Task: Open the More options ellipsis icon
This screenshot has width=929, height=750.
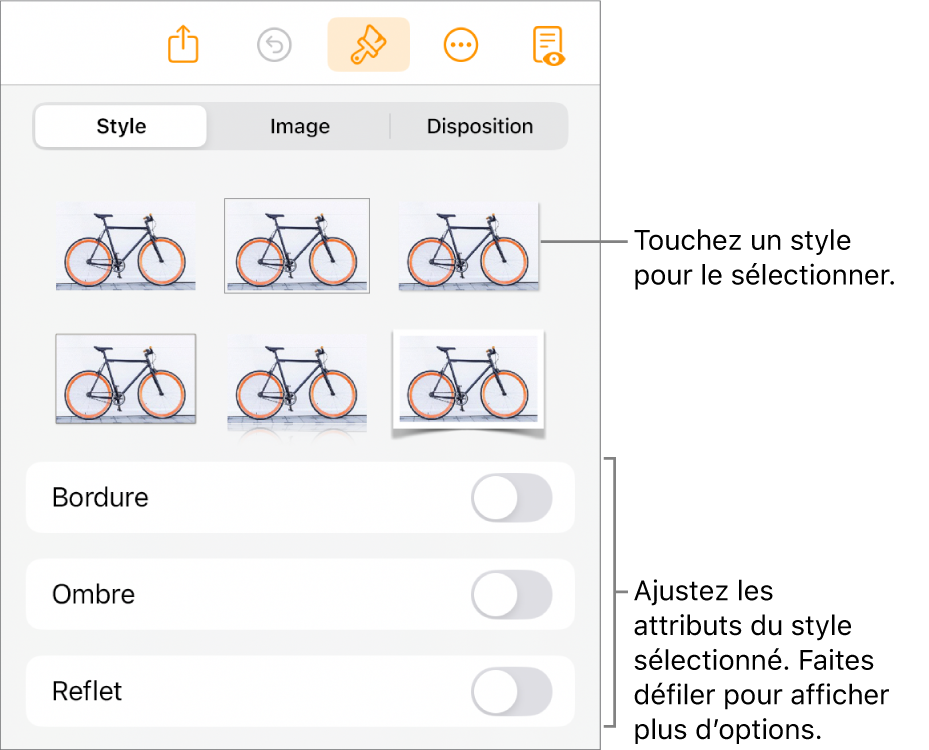Action: [x=460, y=45]
